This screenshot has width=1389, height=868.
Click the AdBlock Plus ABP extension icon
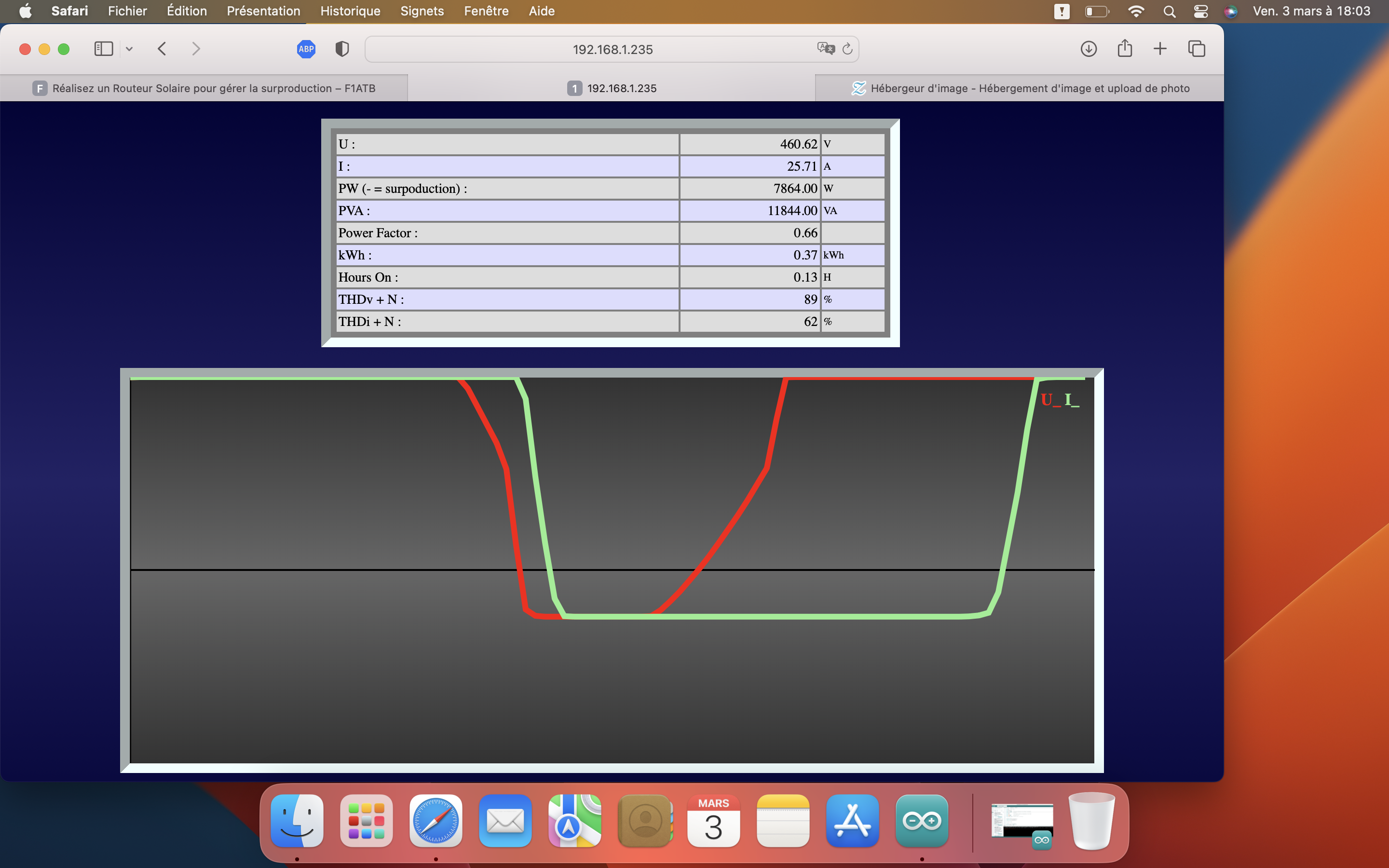306,49
